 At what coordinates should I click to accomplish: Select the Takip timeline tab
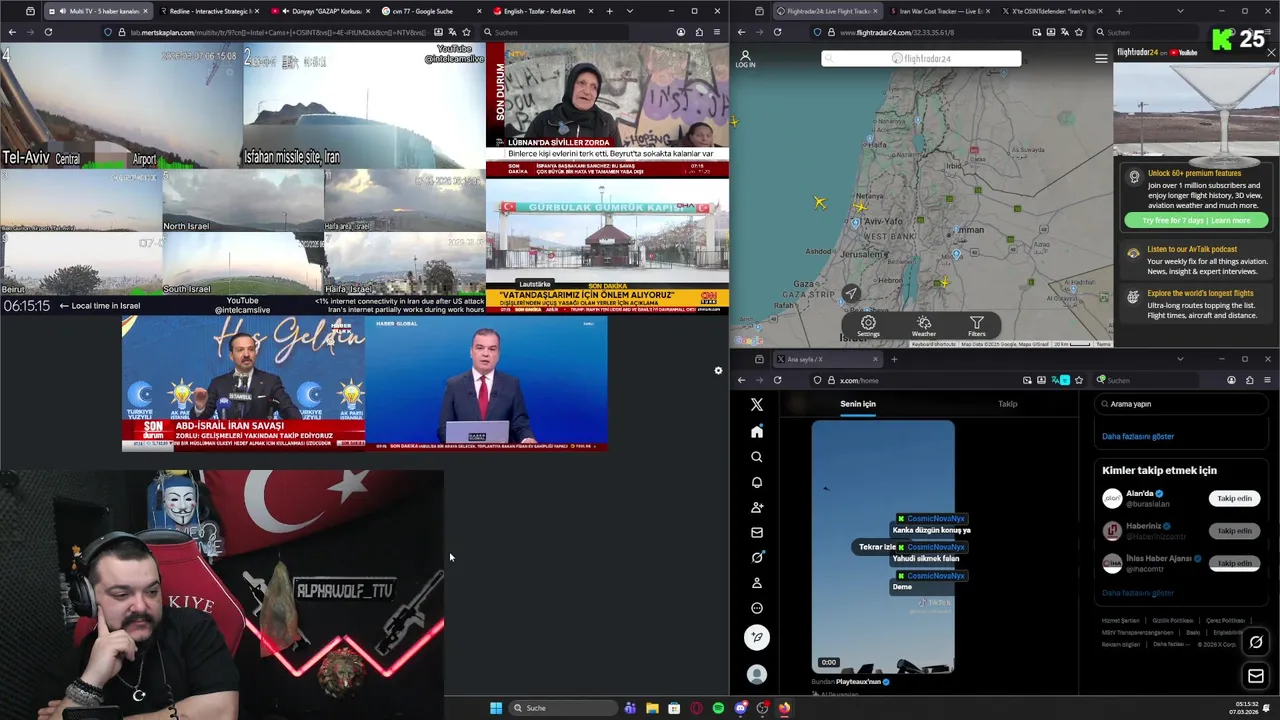(1007, 404)
